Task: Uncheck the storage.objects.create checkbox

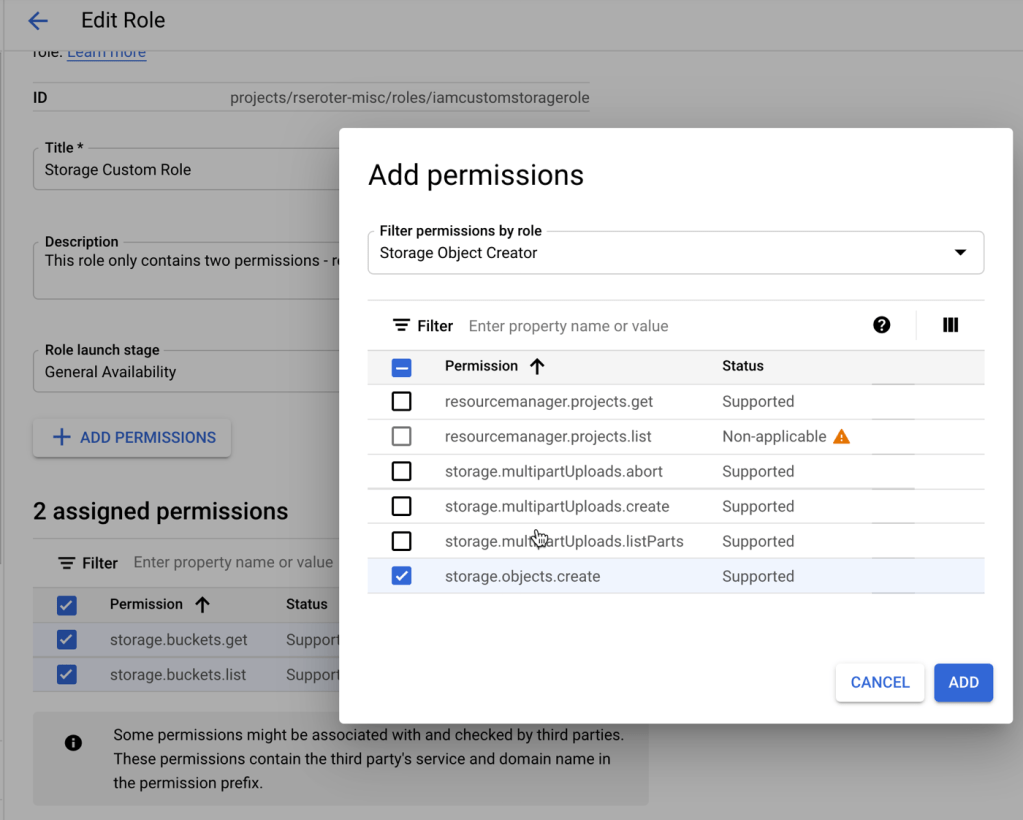Action: tap(401, 576)
